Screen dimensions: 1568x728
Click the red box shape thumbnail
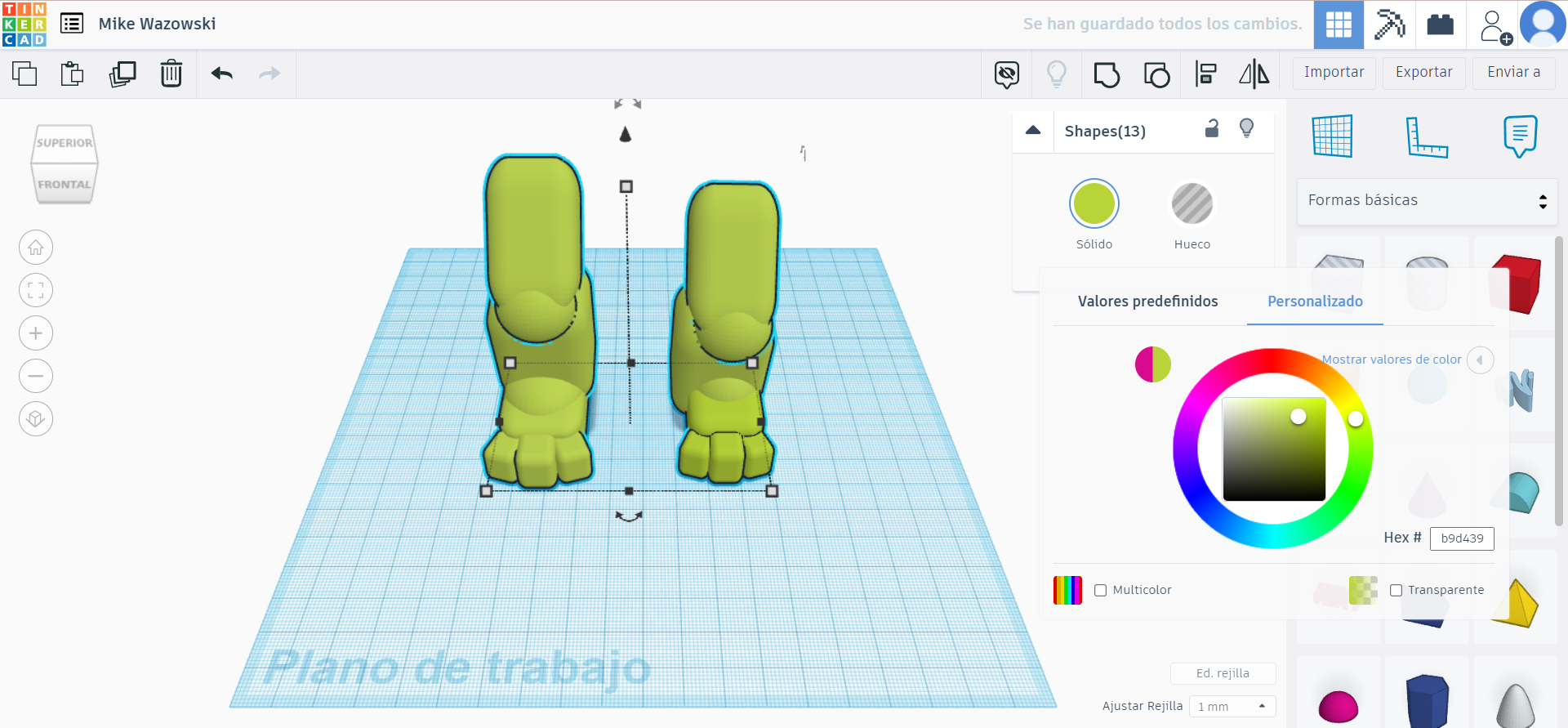point(1515,283)
